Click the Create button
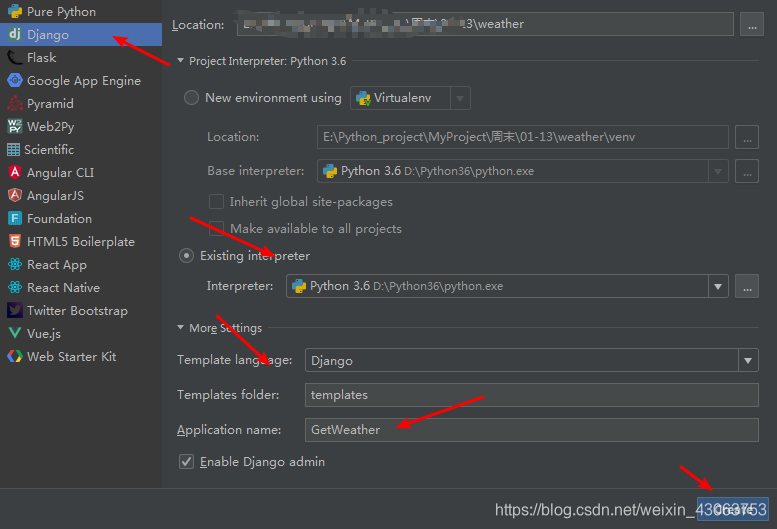This screenshot has width=777, height=529. click(x=732, y=509)
